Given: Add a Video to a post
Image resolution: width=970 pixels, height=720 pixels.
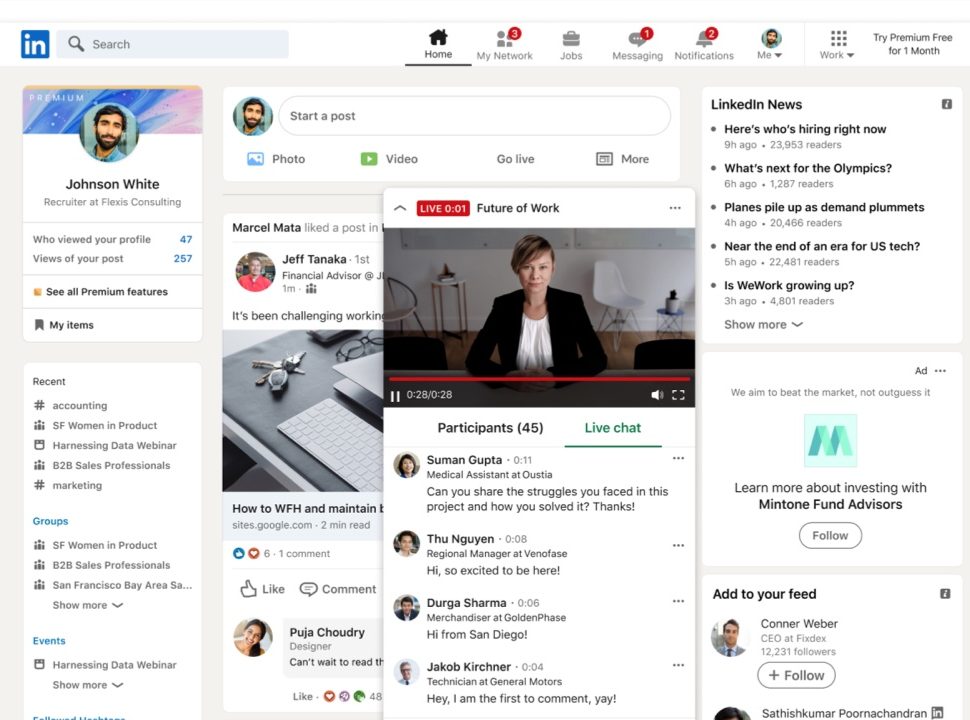Looking at the screenshot, I should [389, 159].
